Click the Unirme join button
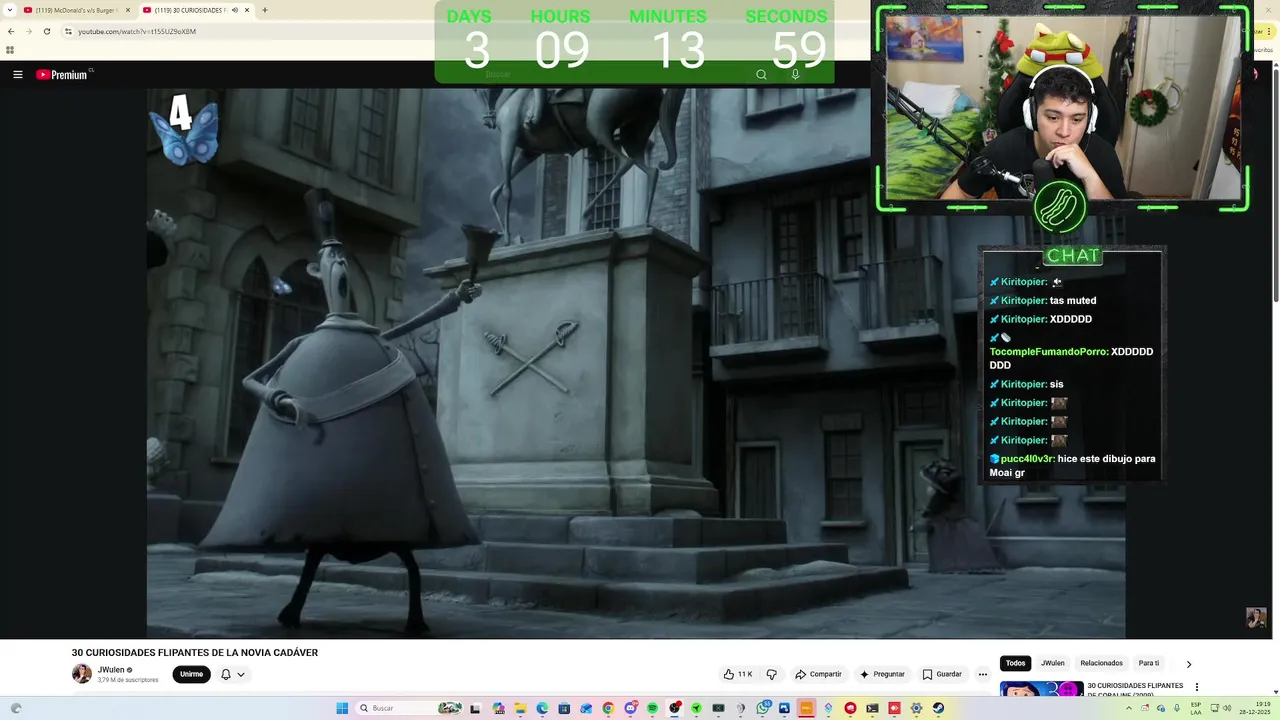1280x720 pixels. click(191, 674)
